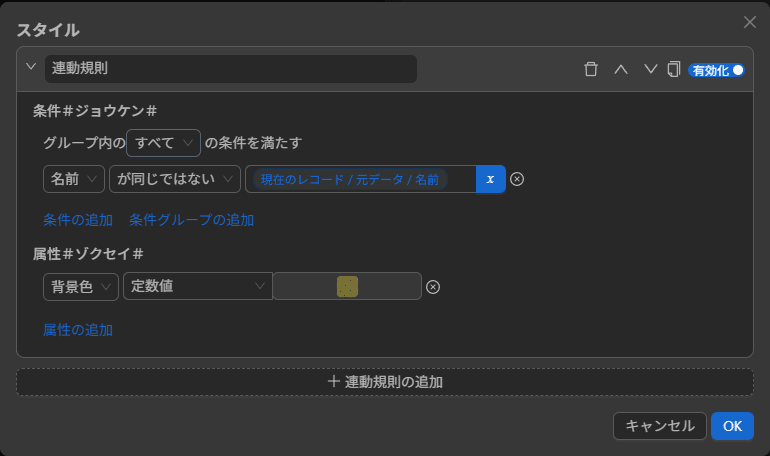Toggle the 有効化 switch

716,70
